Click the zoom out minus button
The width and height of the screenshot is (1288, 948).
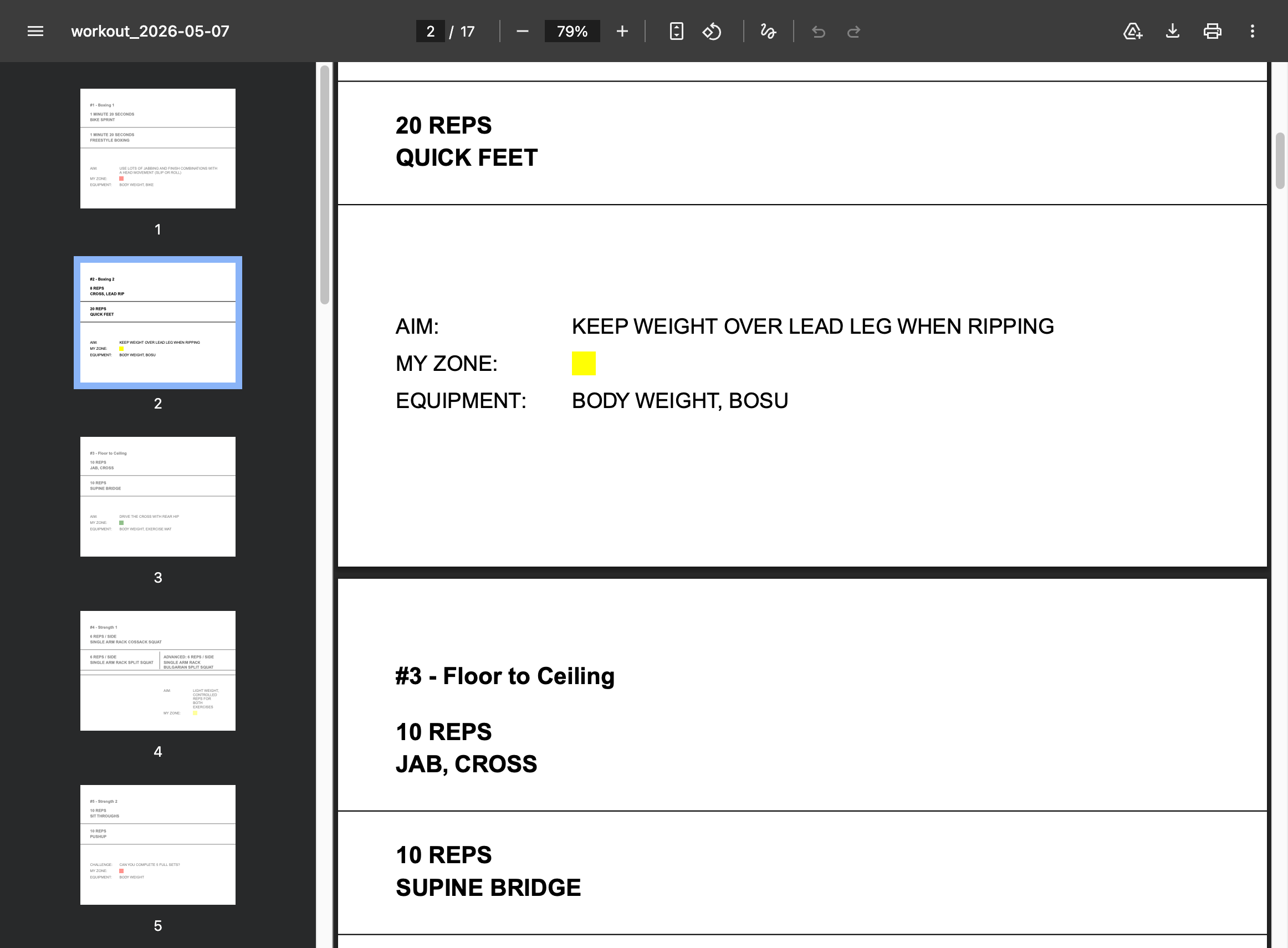tap(522, 31)
